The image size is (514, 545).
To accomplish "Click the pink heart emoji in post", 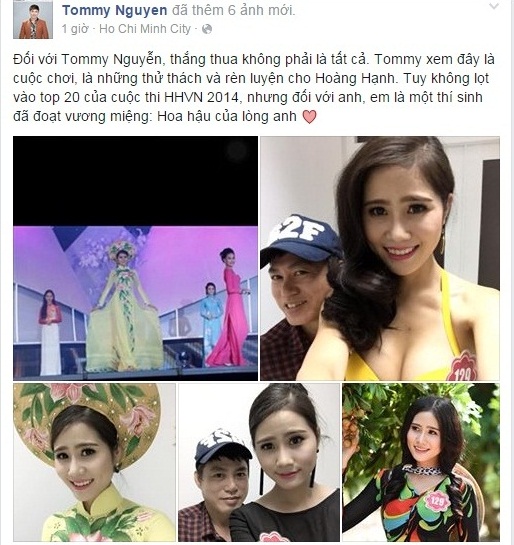I will click(x=309, y=117).
